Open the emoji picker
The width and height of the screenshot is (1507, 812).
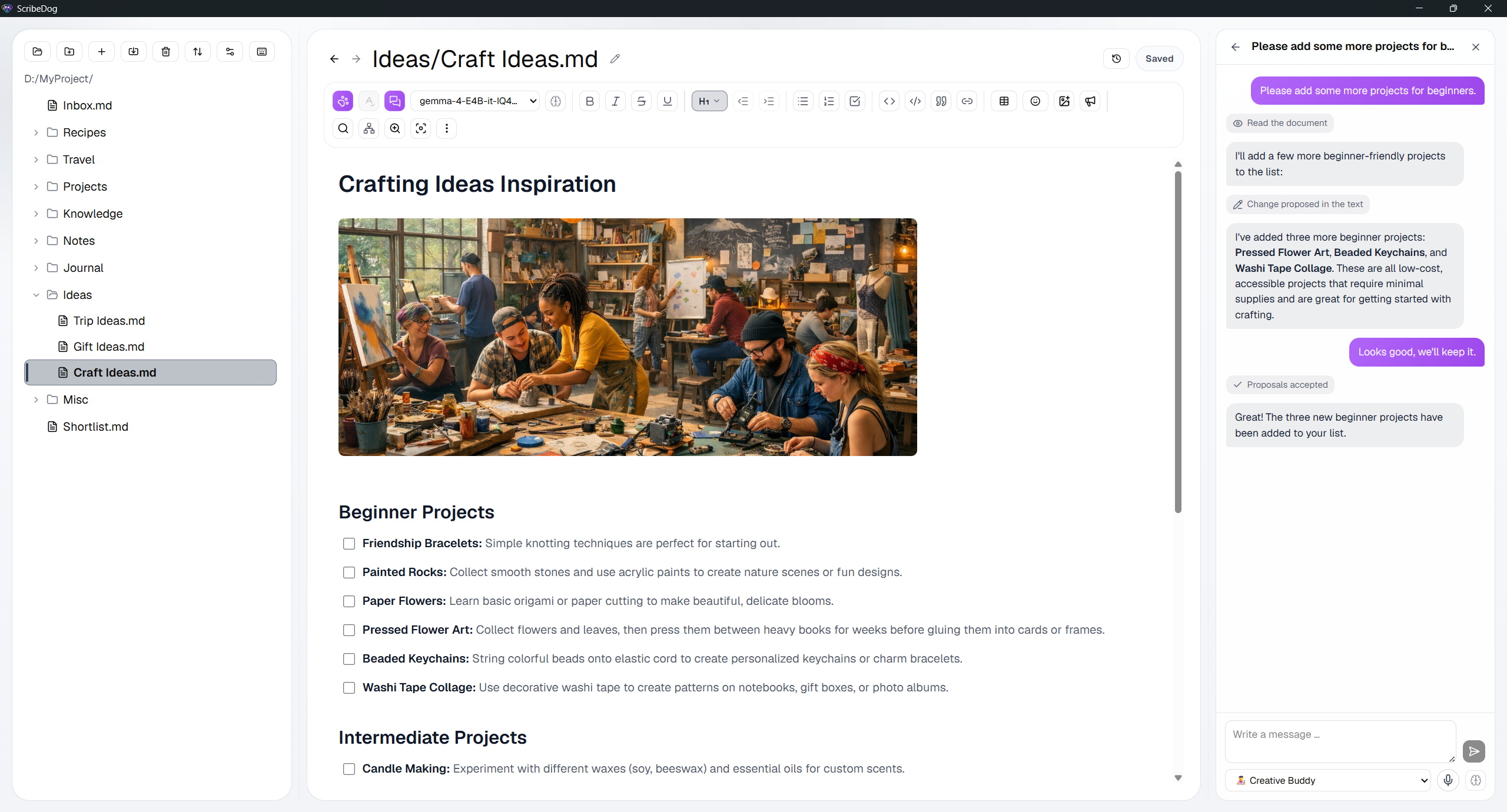pyautogui.click(x=1035, y=101)
